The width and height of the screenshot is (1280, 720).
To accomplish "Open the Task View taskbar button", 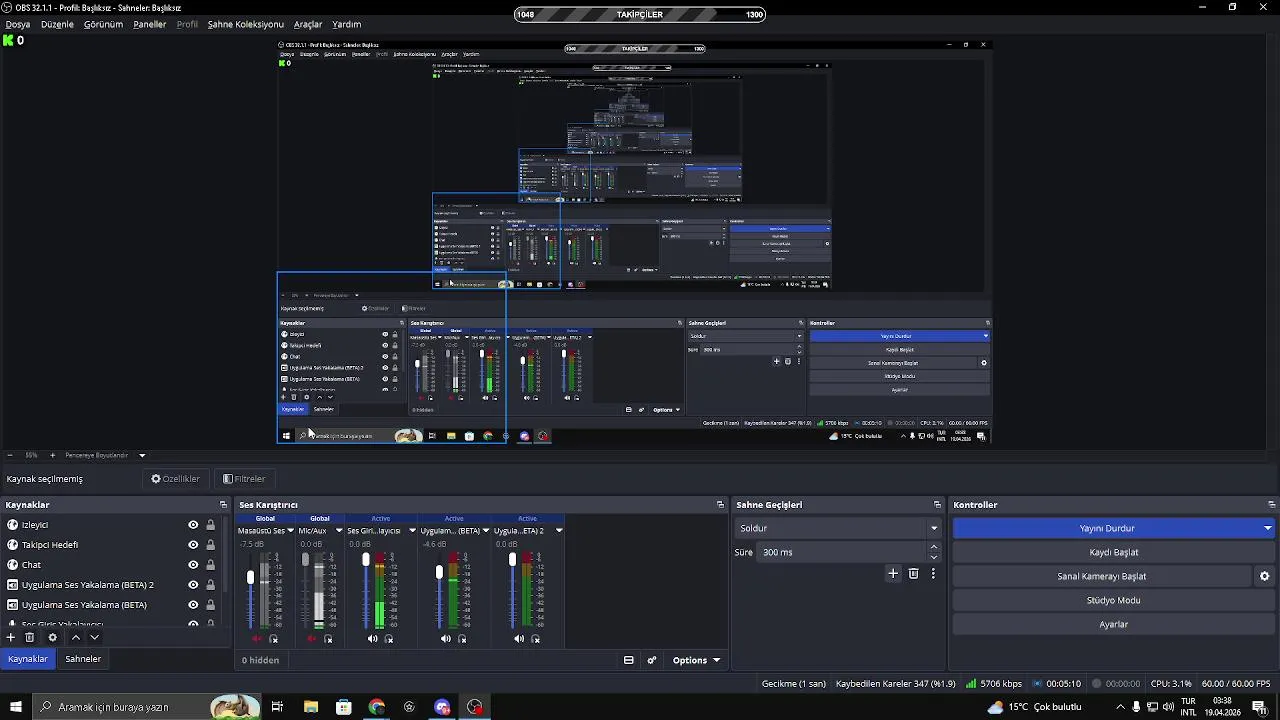I will [277, 707].
